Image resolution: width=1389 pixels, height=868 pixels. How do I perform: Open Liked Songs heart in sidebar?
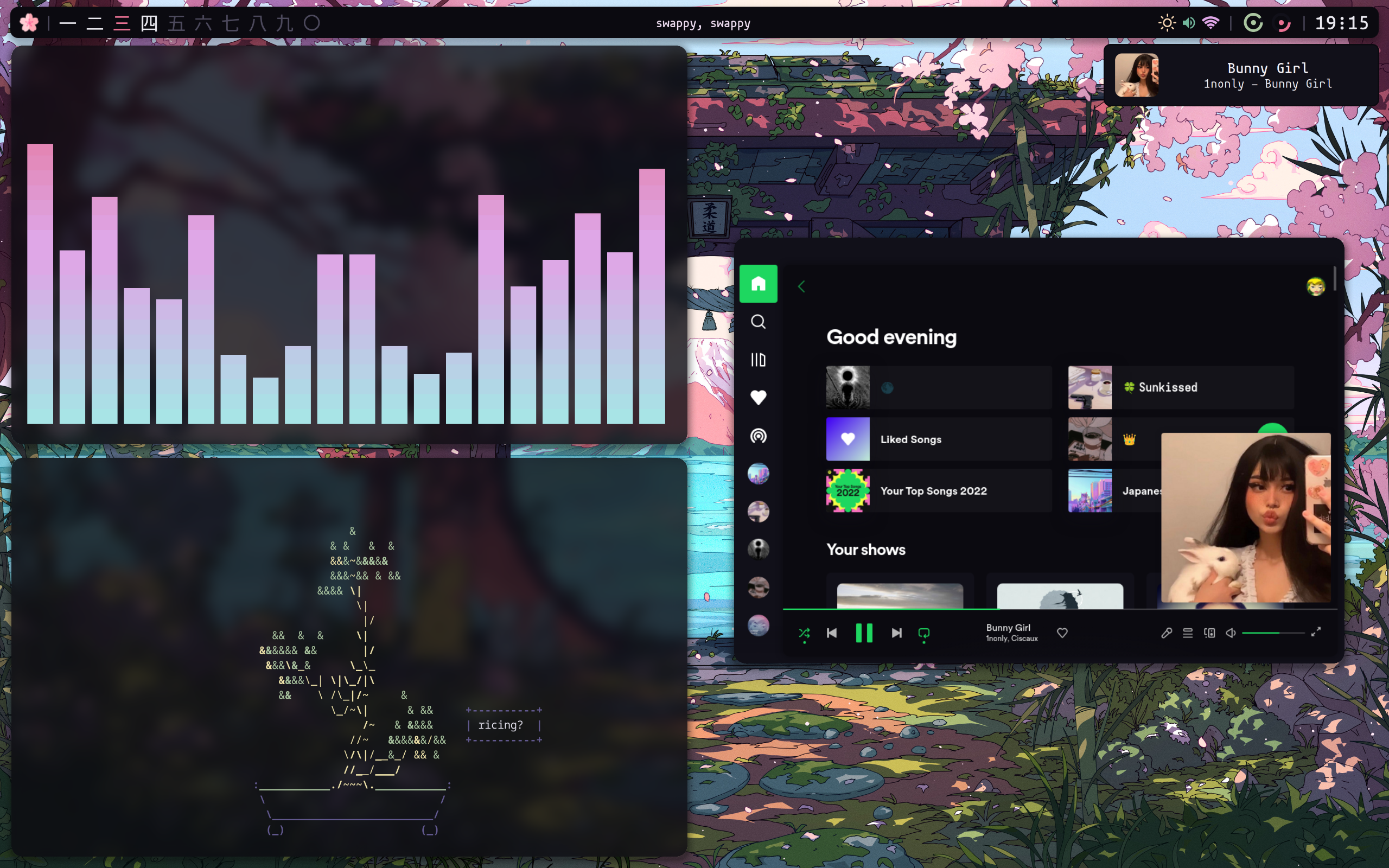pos(757,397)
